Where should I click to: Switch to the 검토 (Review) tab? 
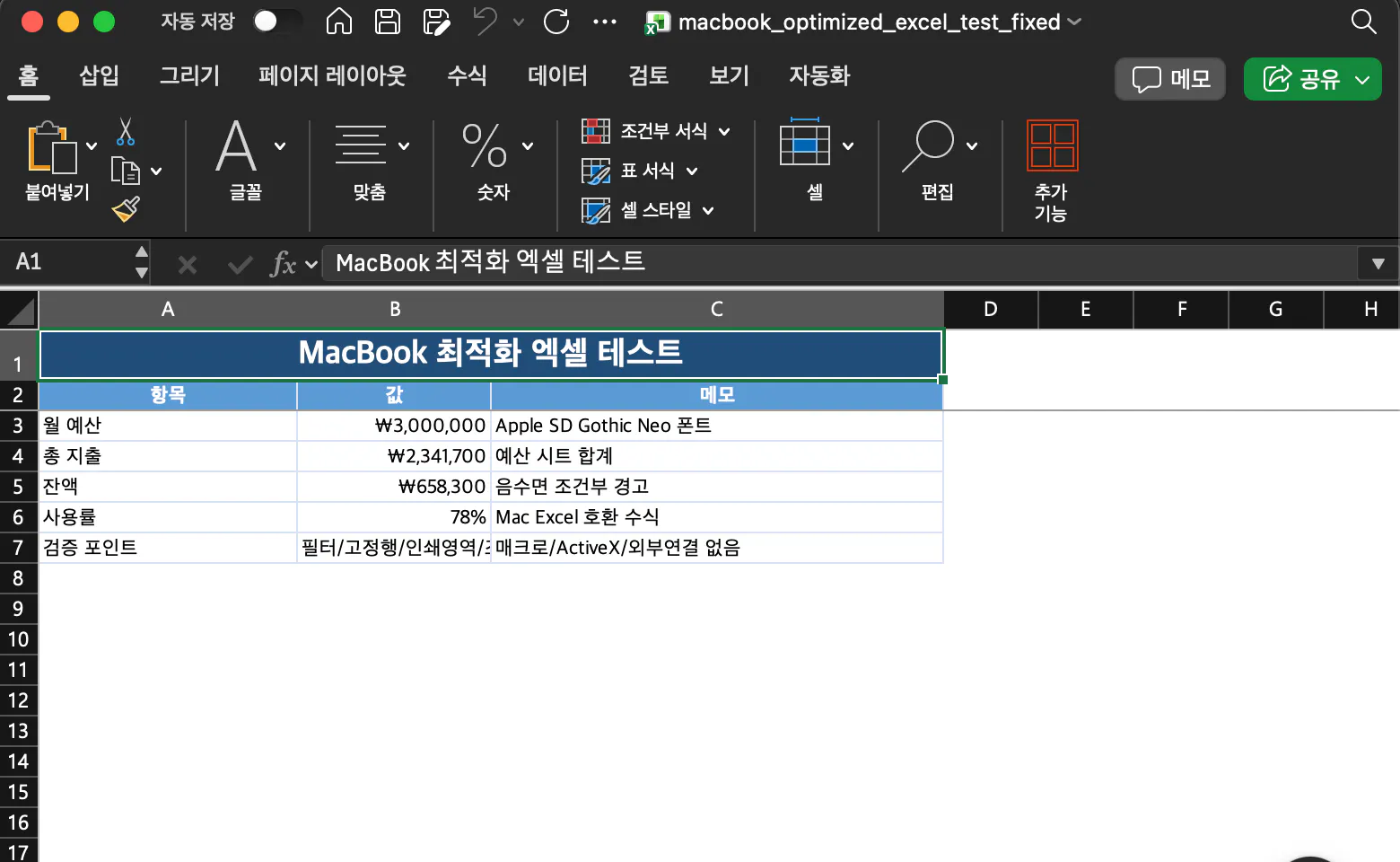coord(648,75)
